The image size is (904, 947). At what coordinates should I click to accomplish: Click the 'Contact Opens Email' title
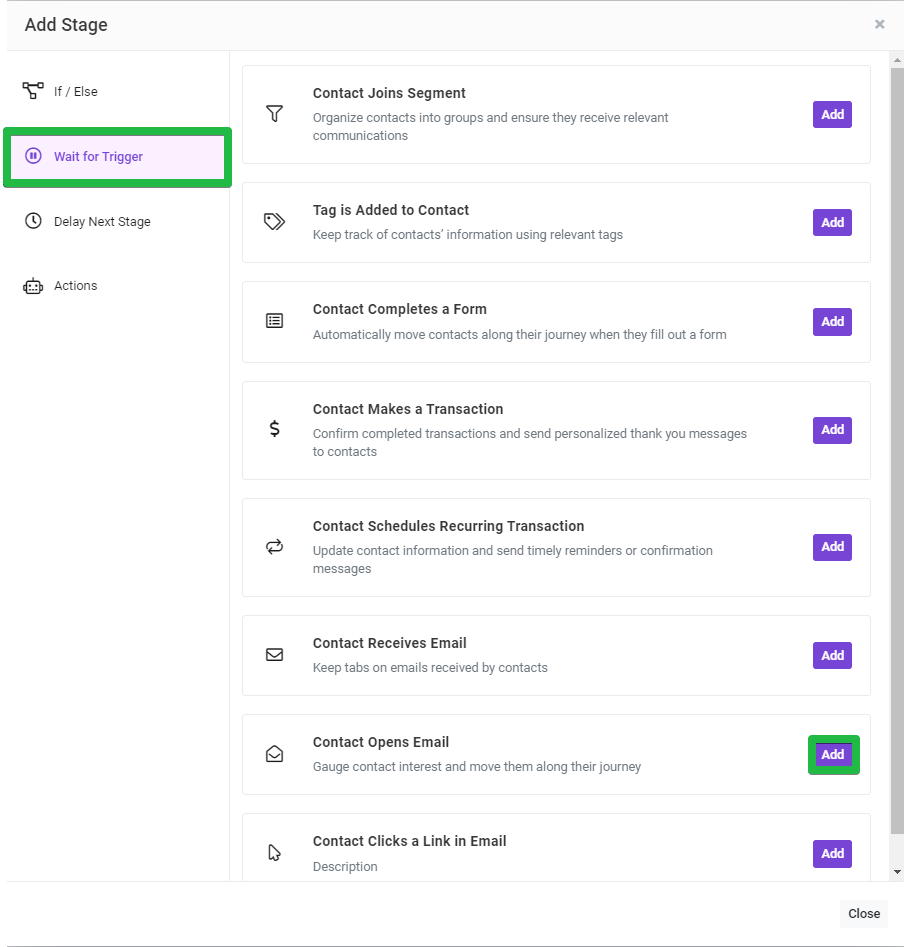coord(380,742)
